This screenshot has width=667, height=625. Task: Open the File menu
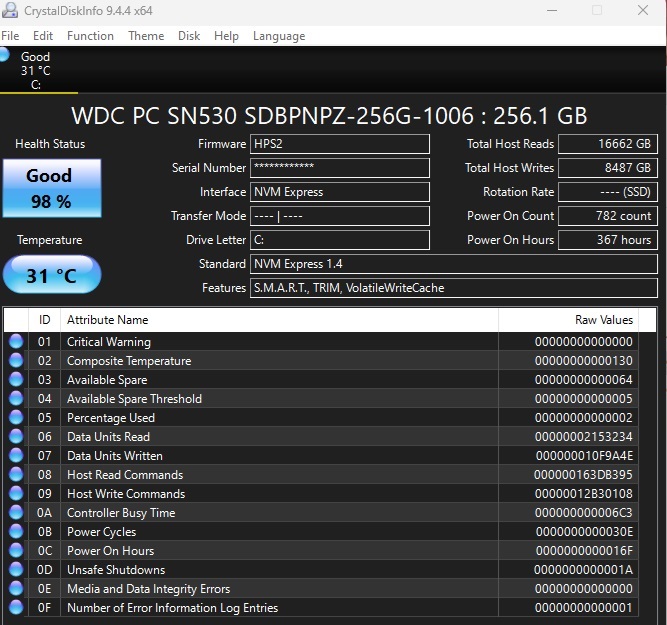point(10,36)
